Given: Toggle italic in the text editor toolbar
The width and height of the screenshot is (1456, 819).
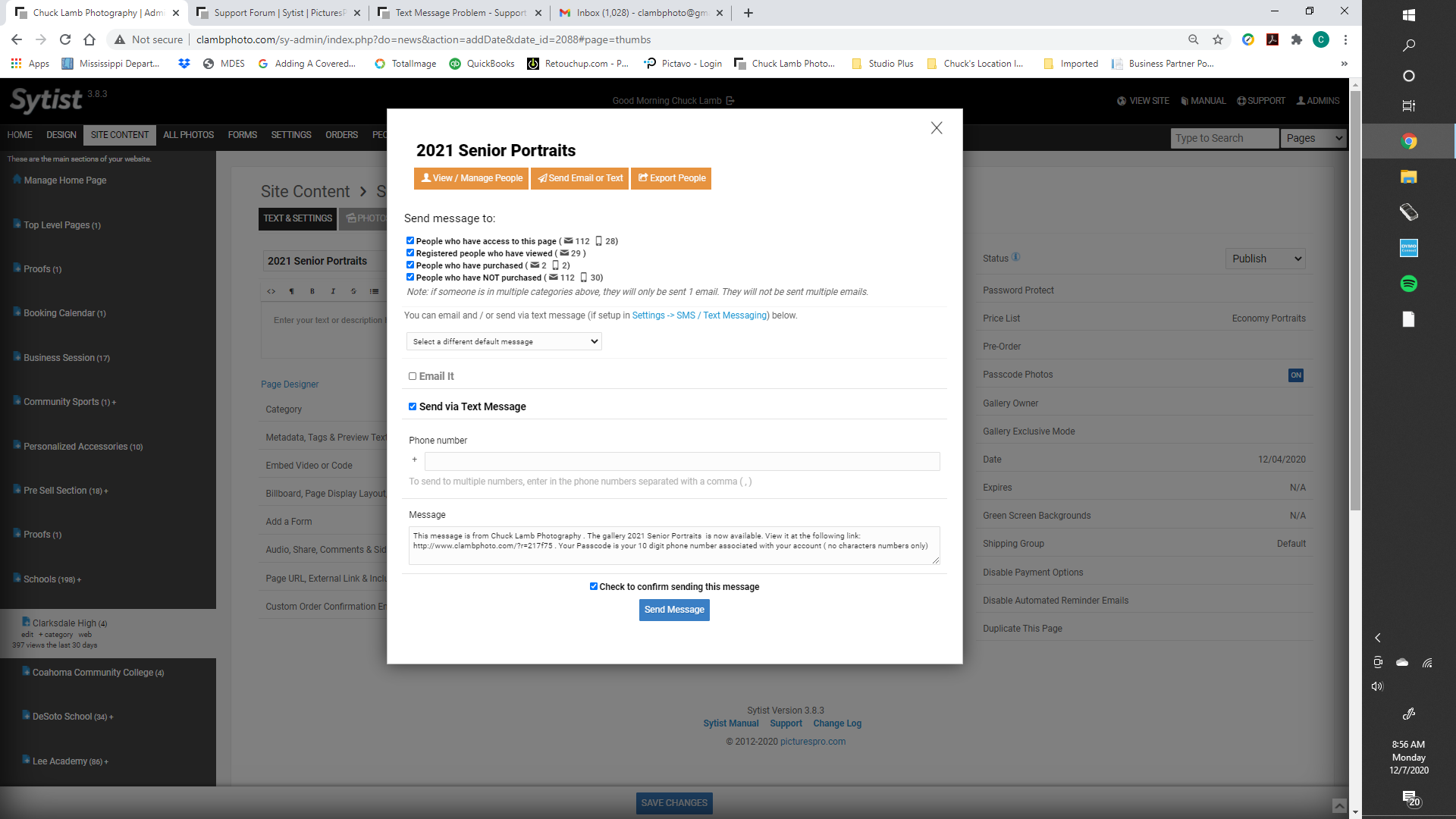Looking at the screenshot, I should pyautogui.click(x=333, y=291).
